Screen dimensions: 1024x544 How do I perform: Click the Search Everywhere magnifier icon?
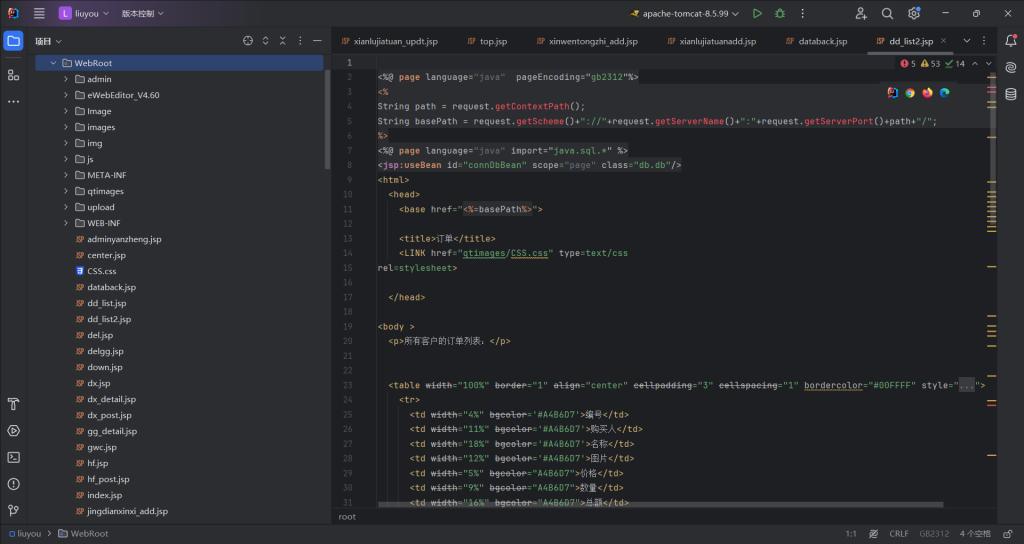[x=887, y=14]
